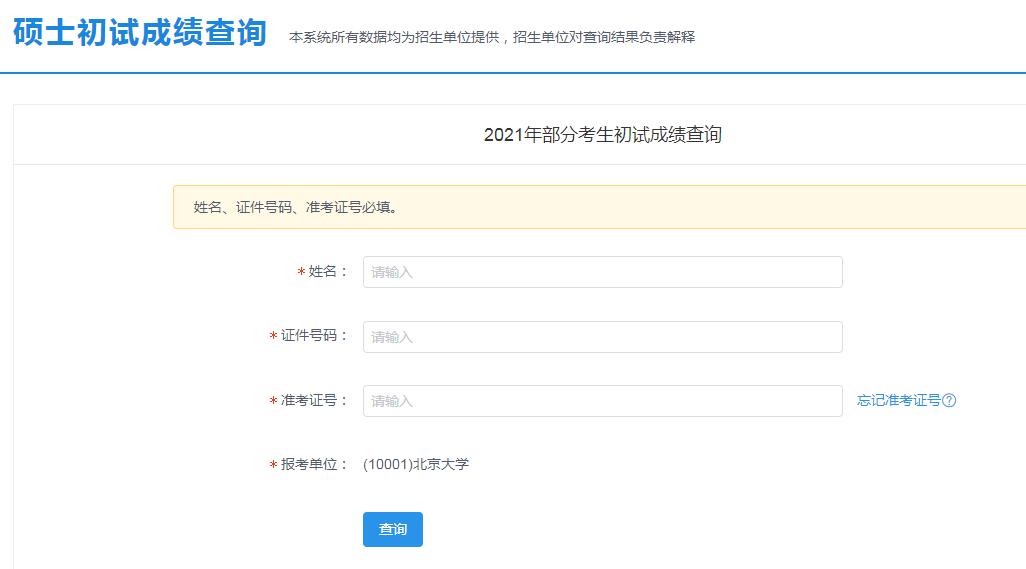Click the red asterisk beside 姓名

tap(301, 273)
